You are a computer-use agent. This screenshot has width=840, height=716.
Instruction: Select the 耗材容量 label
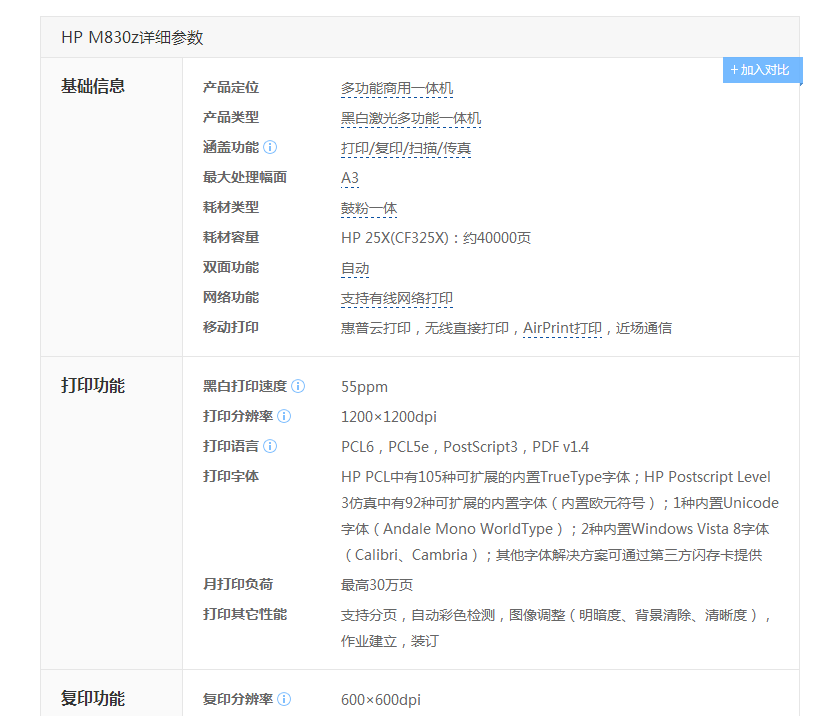[231, 237]
